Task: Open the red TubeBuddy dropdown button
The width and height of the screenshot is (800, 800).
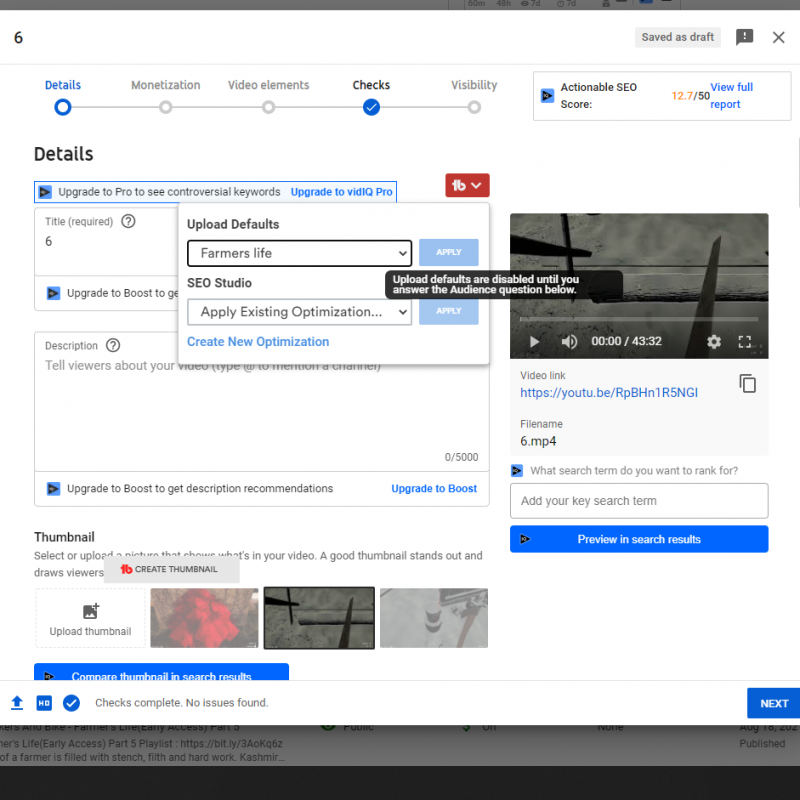Action: click(x=467, y=185)
